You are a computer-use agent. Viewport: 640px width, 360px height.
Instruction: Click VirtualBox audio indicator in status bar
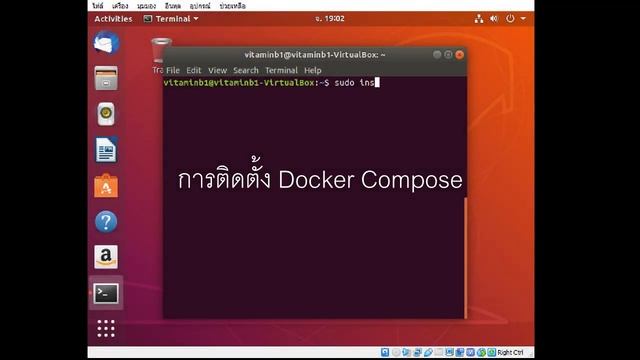(x=407, y=352)
